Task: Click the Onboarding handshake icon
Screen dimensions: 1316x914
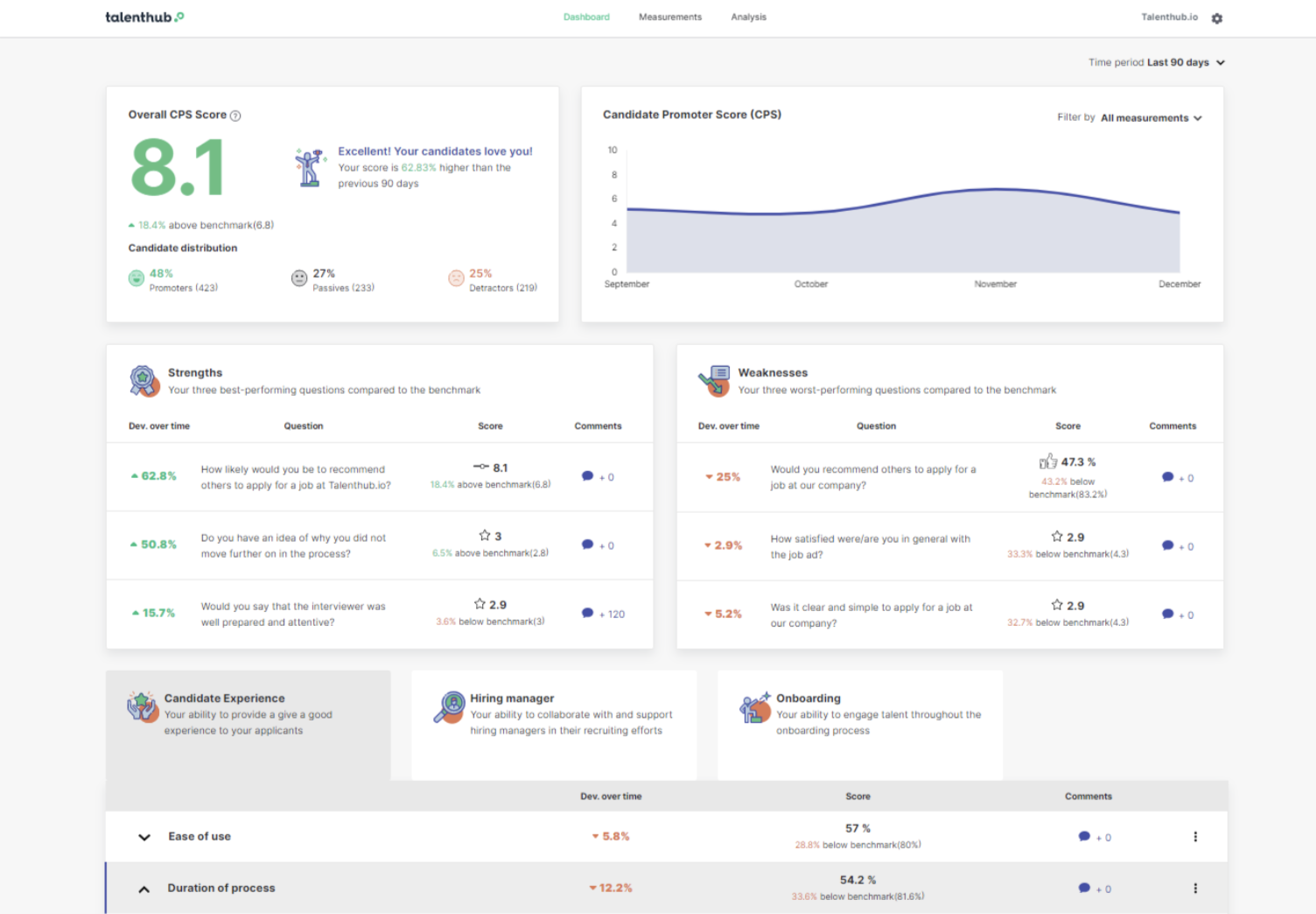Action: click(754, 709)
